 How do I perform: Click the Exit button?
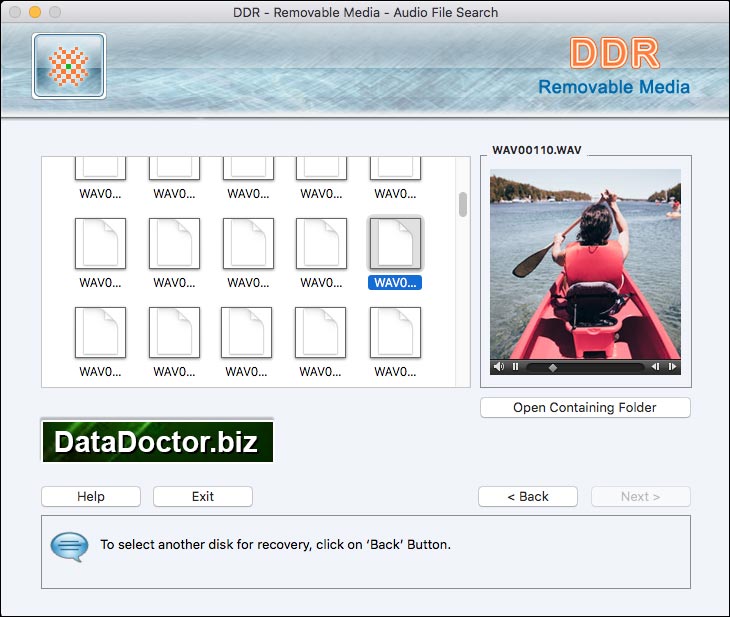point(203,496)
